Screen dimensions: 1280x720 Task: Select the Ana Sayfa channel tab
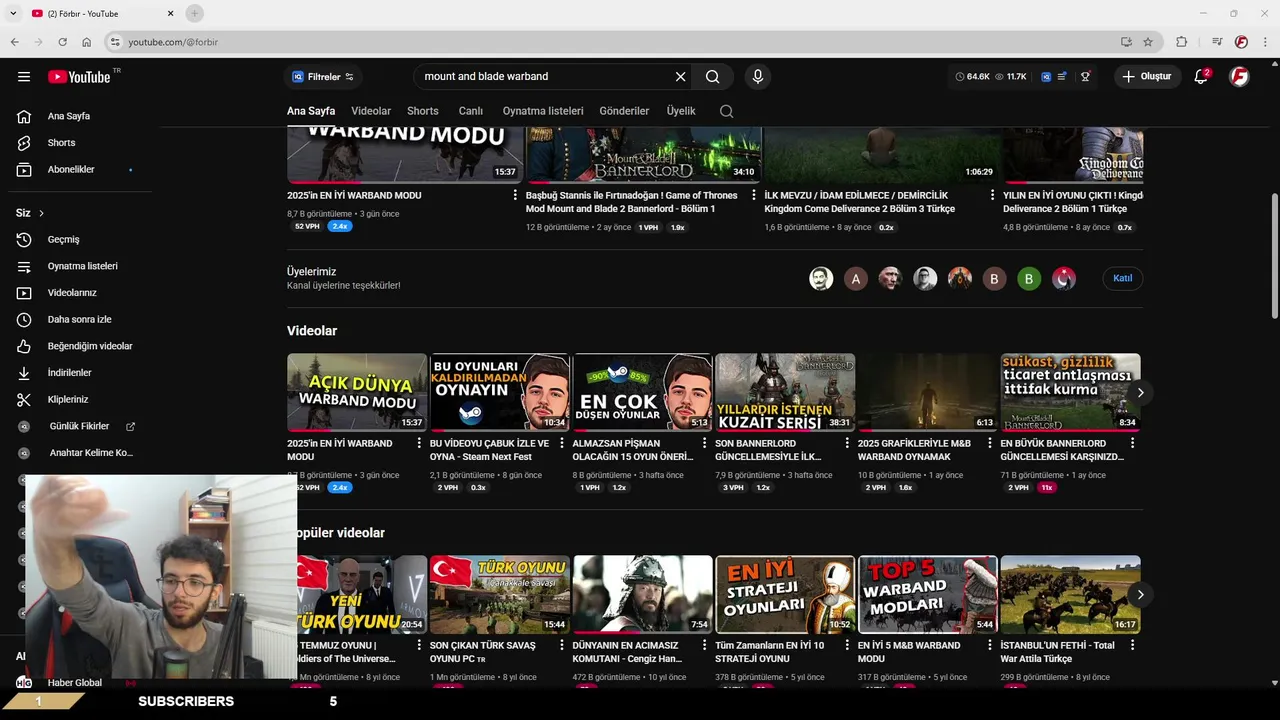(x=311, y=111)
